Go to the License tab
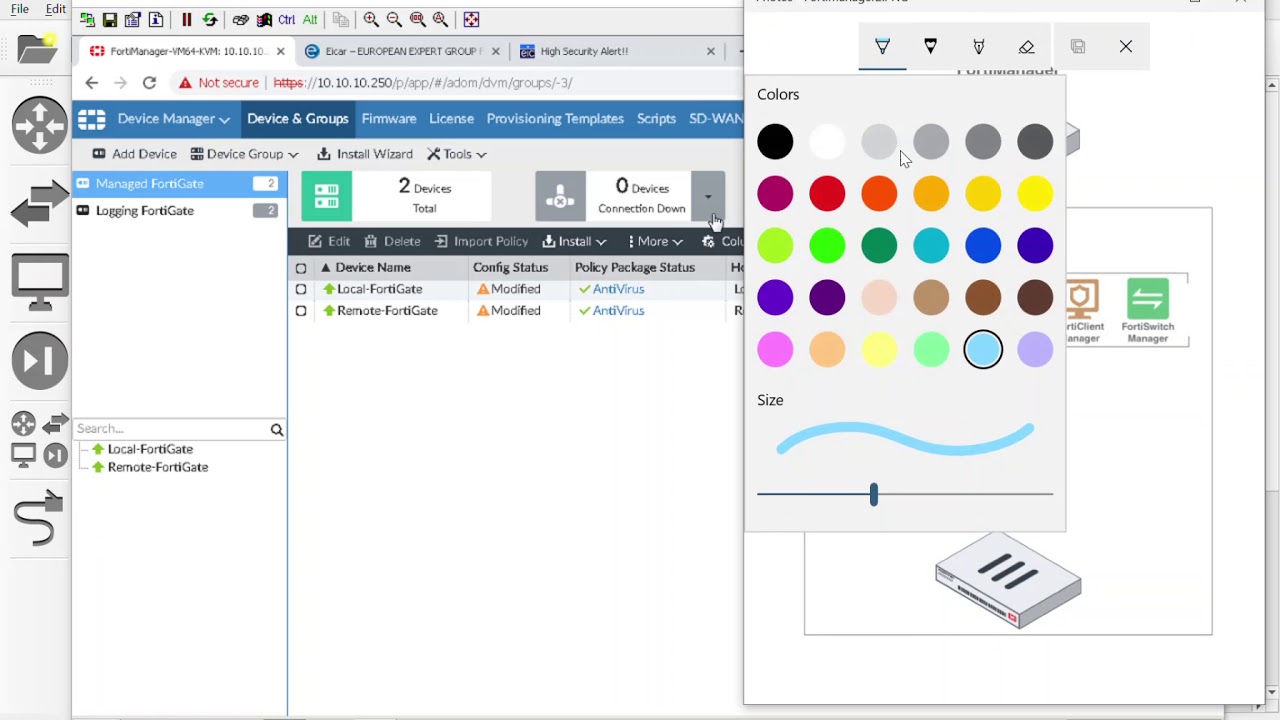This screenshot has height=720, width=1280. pyautogui.click(x=451, y=119)
